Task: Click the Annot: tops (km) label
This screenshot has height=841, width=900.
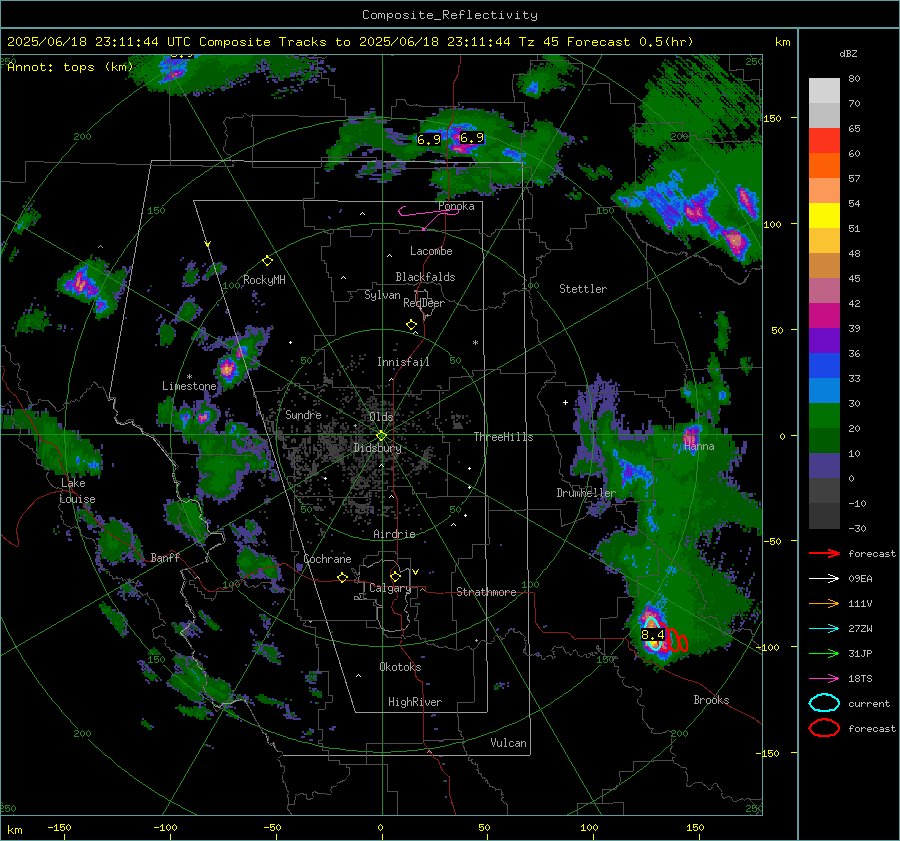Action: (x=70, y=67)
